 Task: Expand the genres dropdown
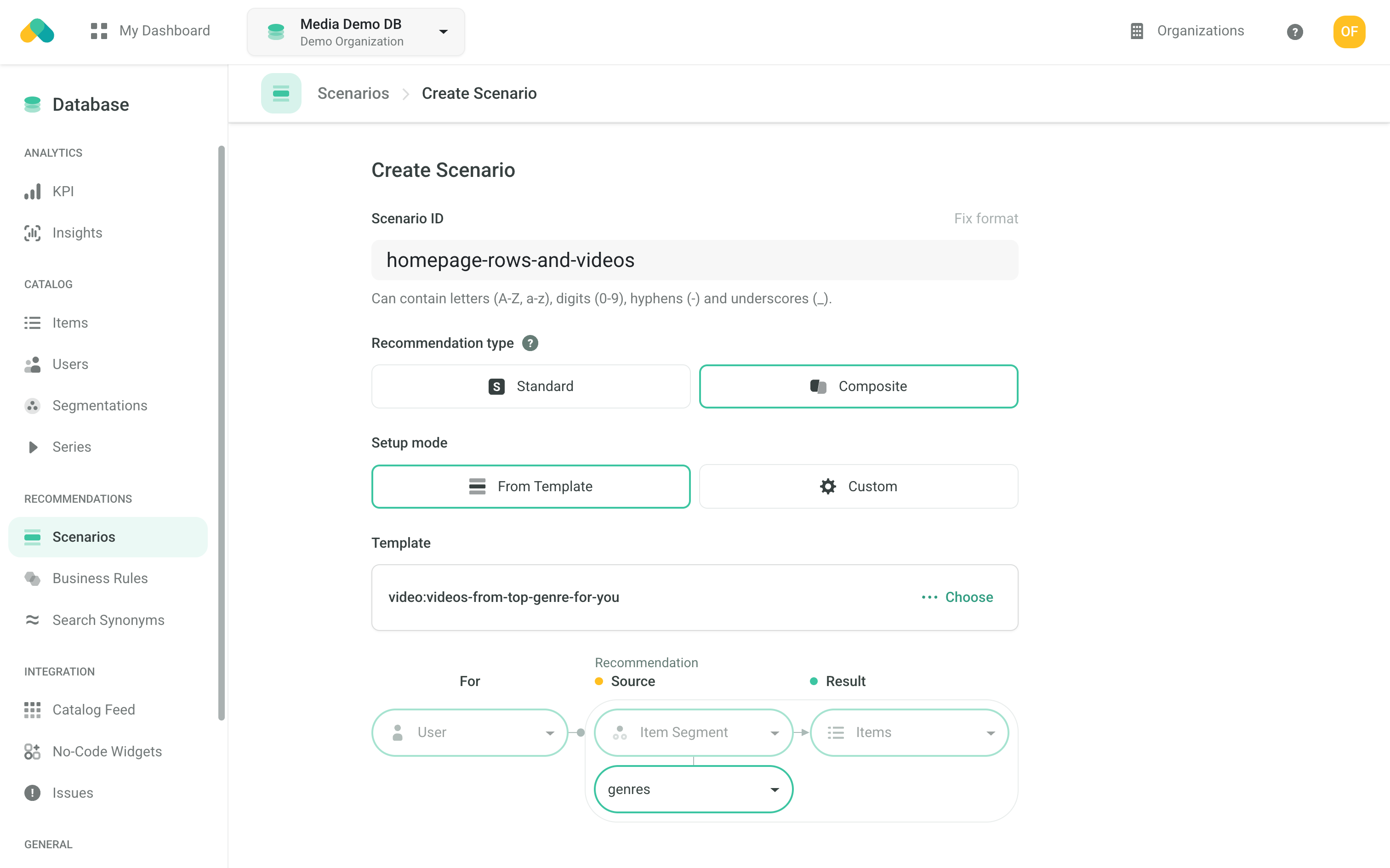[693, 789]
